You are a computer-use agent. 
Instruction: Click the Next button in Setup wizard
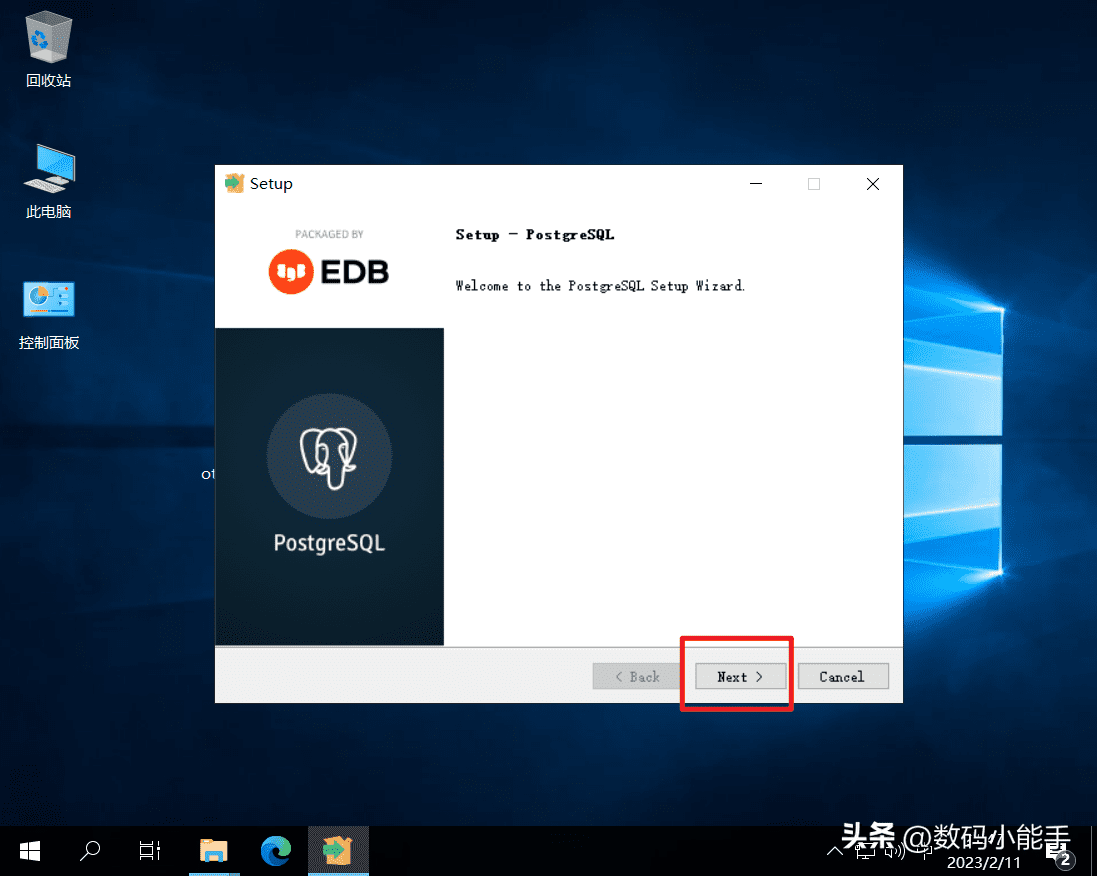(740, 676)
